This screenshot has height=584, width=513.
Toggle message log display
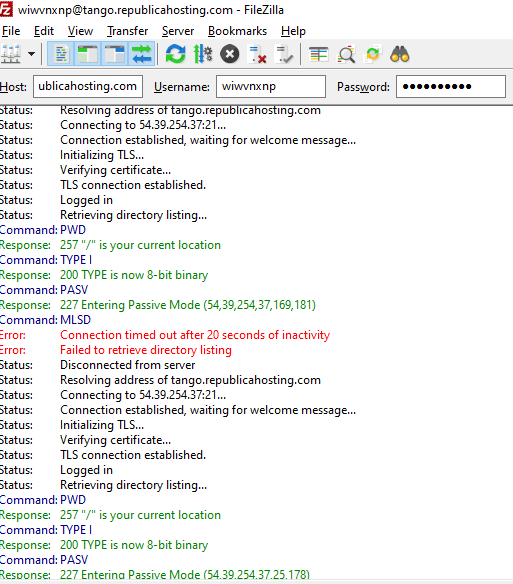(61, 54)
